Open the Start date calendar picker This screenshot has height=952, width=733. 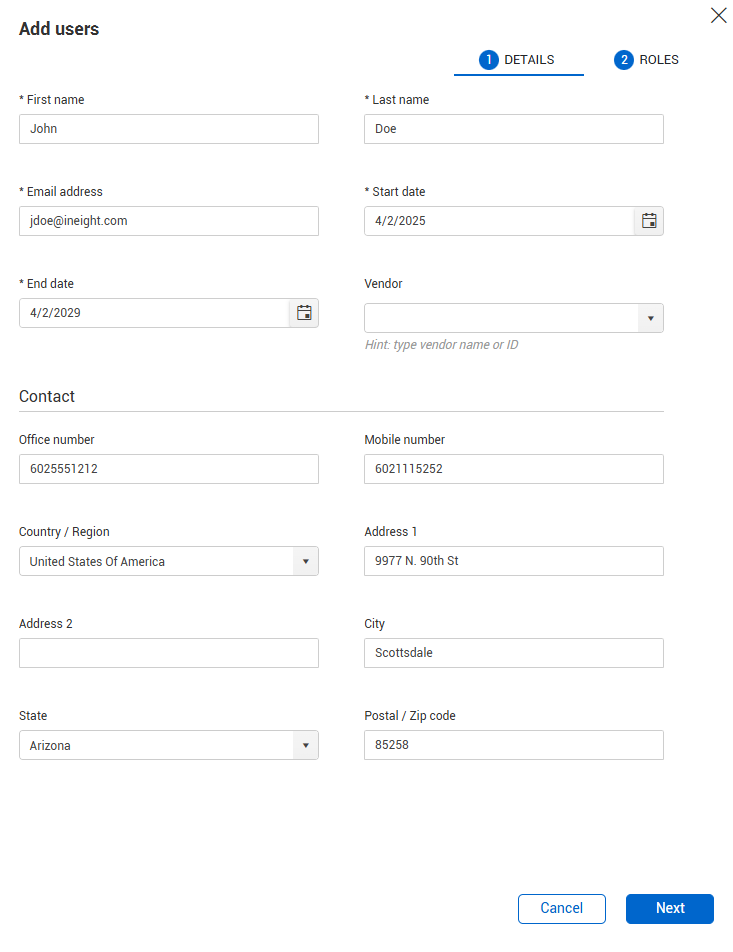[x=649, y=221]
